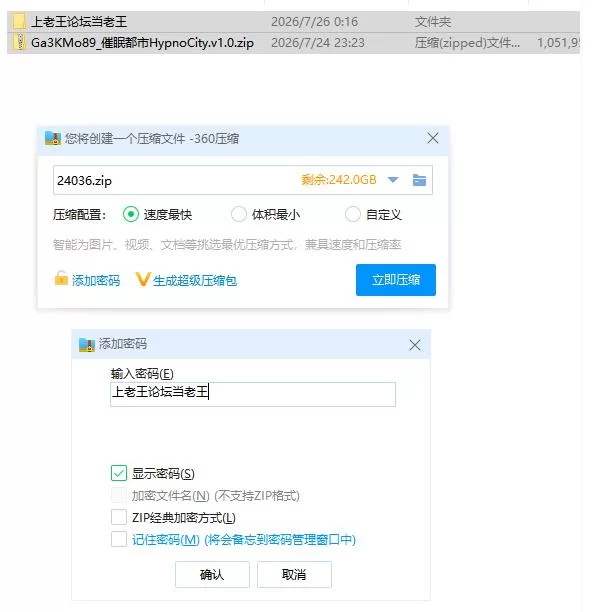Close the 360压缩 create archive dialog
Image resolution: width=611 pixels, height=612 pixels.
(x=433, y=138)
